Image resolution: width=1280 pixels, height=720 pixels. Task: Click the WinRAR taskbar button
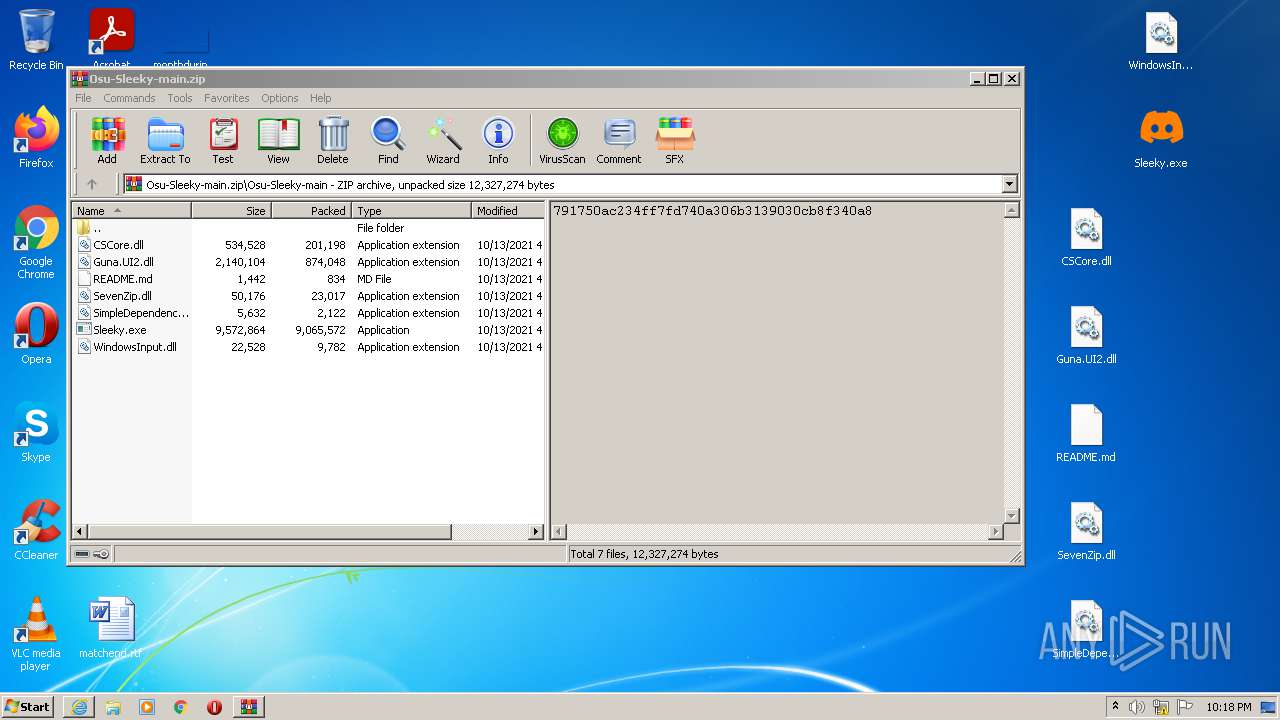click(248, 706)
